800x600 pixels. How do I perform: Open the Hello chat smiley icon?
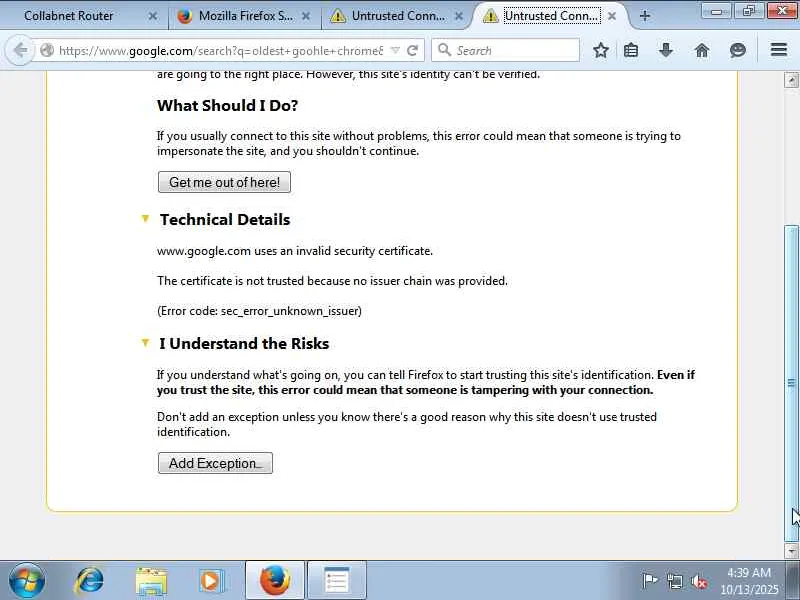738,50
